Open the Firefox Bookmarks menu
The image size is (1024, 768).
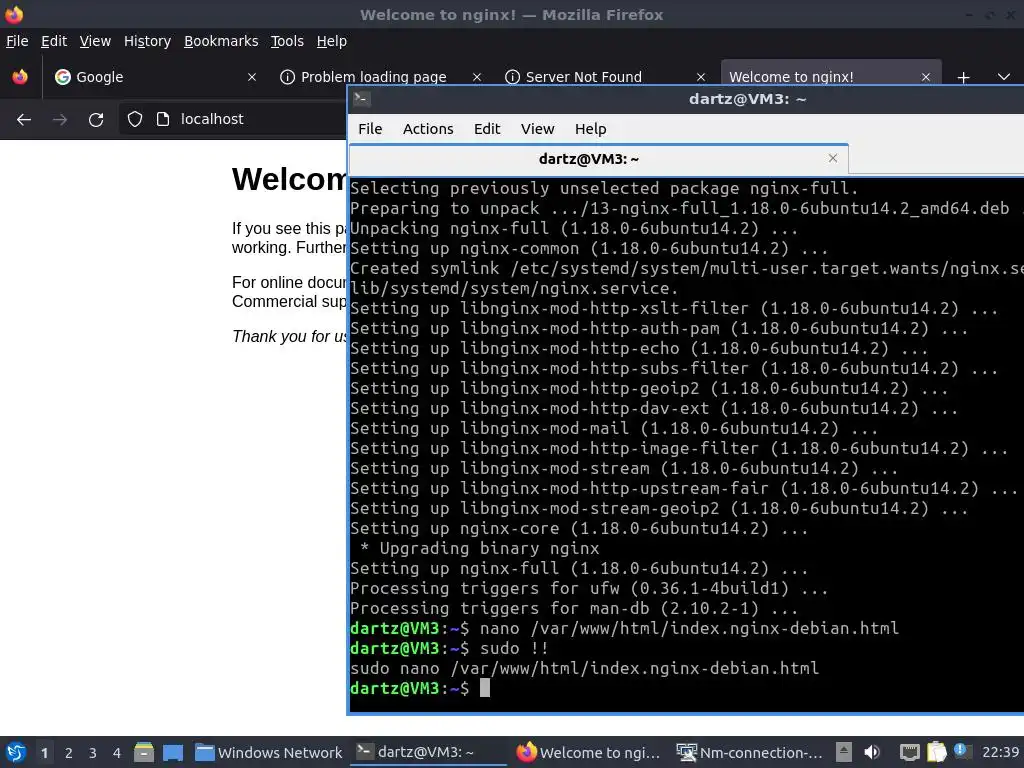pos(221,41)
